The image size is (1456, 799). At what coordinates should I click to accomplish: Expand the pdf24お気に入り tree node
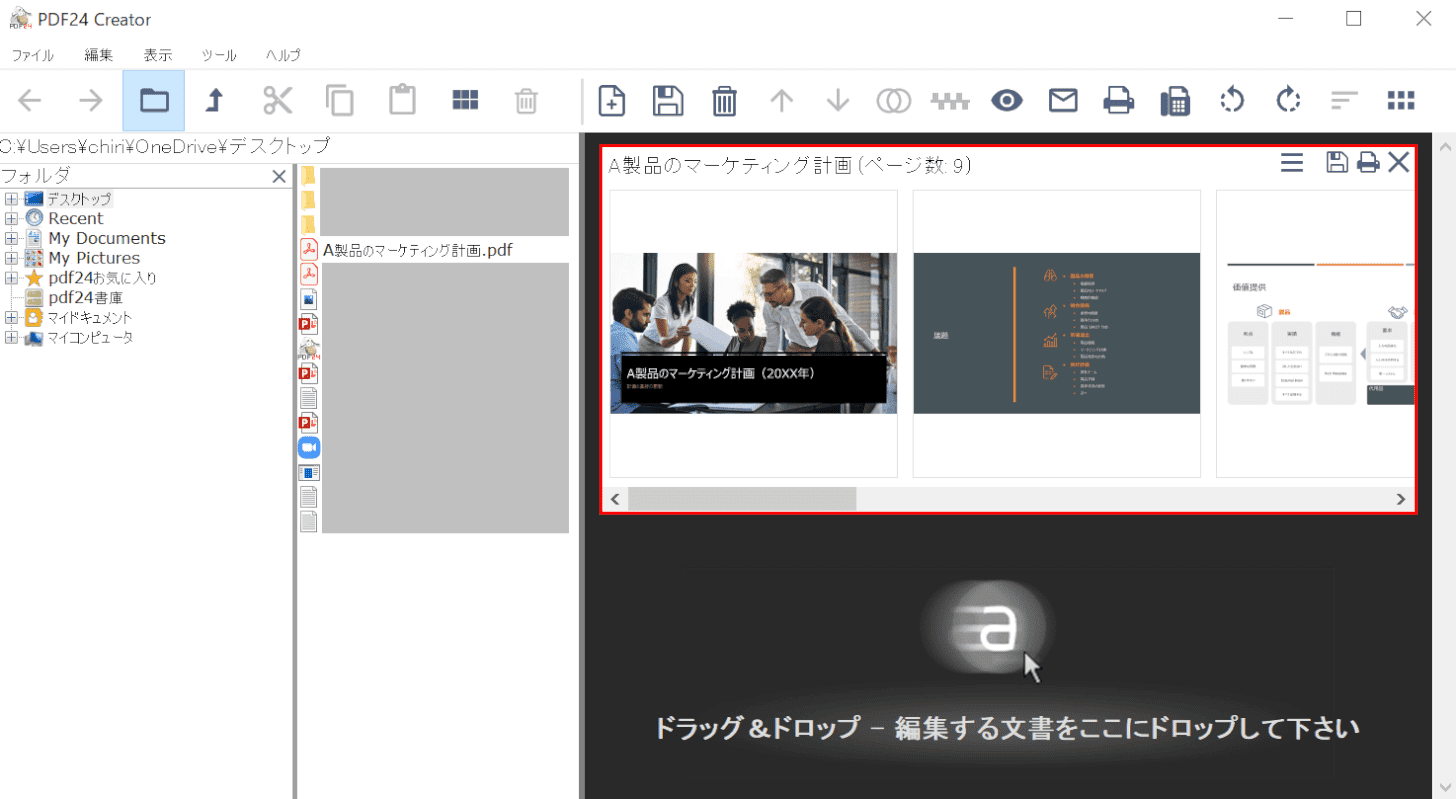click(x=11, y=278)
